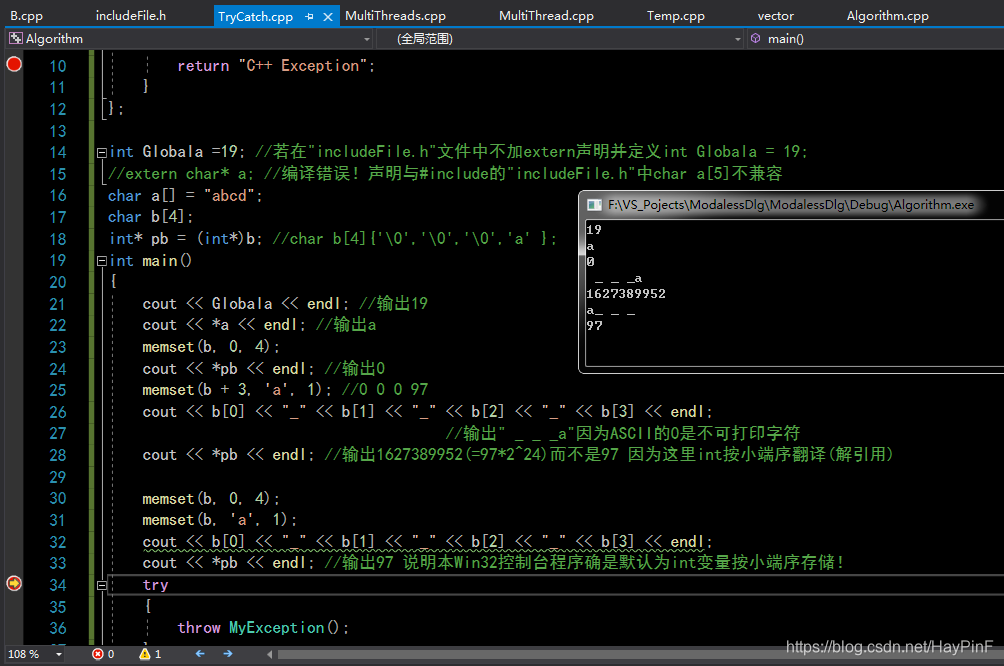Navigate forward with the right arrow
The height and width of the screenshot is (666, 1004).
[x=228, y=654]
